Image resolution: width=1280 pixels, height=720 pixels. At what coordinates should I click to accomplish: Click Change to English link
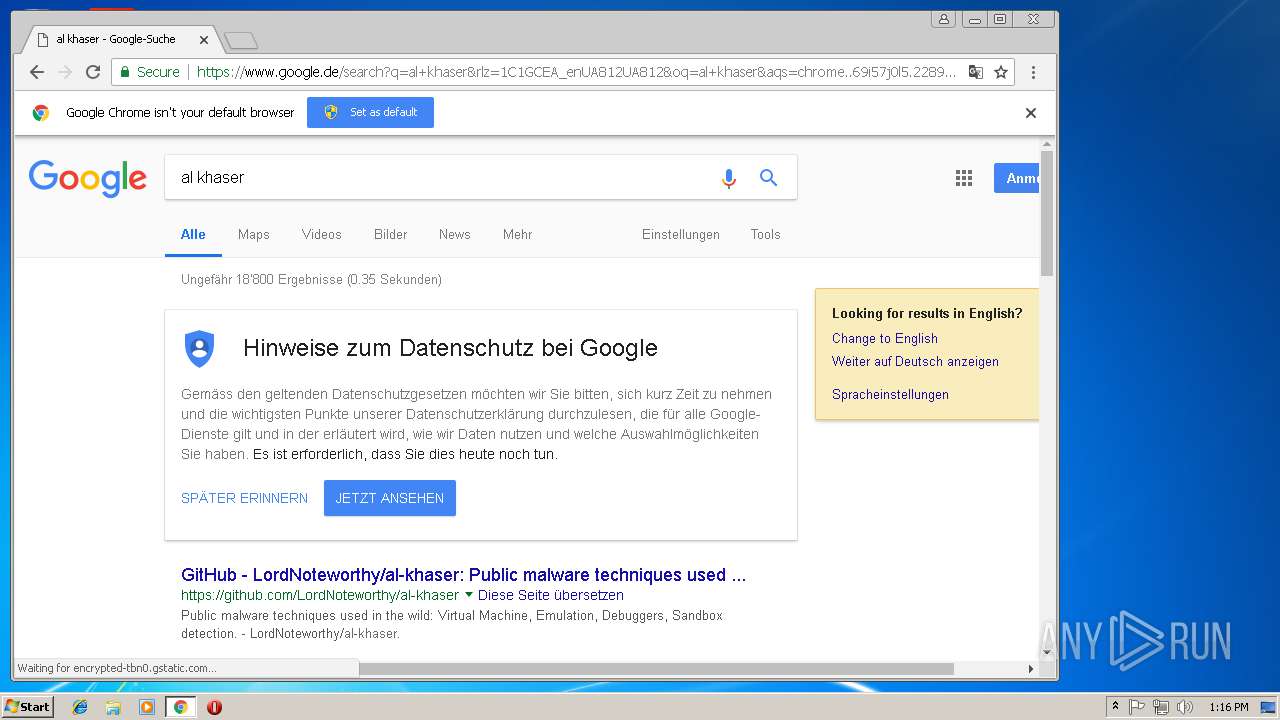coord(885,338)
